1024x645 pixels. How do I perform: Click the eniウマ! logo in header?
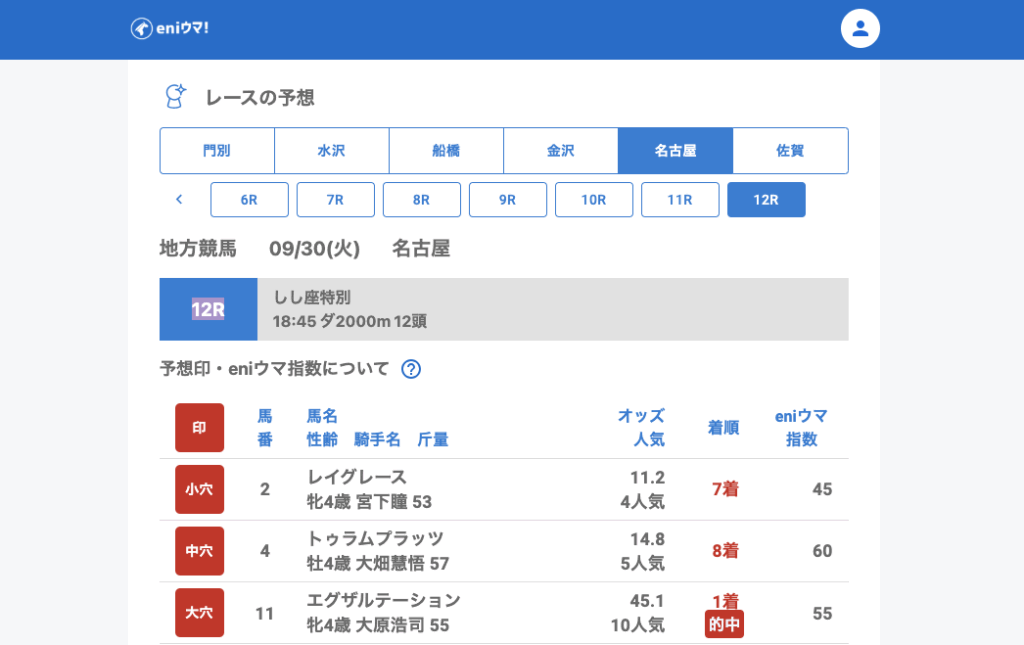coord(169,28)
